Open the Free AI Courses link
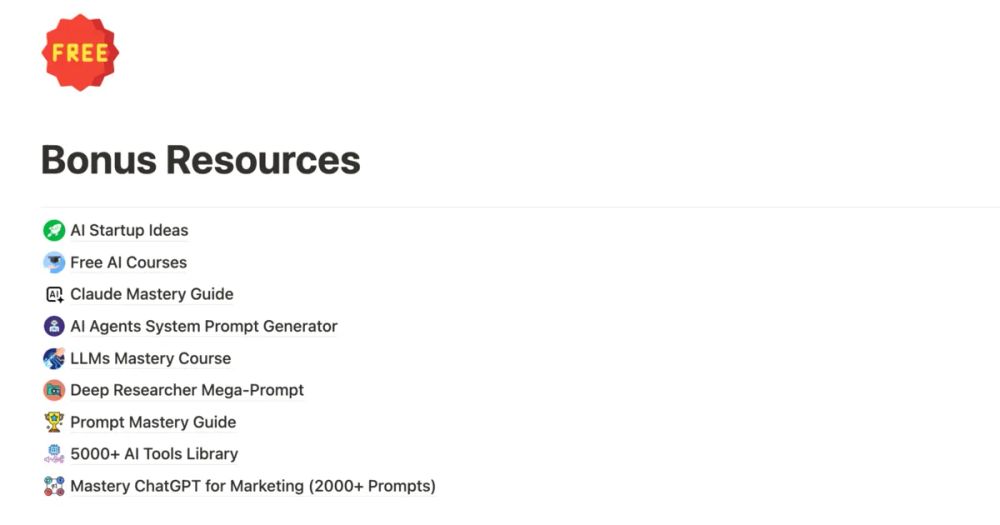1000x525 pixels. (x=129, y=262)
